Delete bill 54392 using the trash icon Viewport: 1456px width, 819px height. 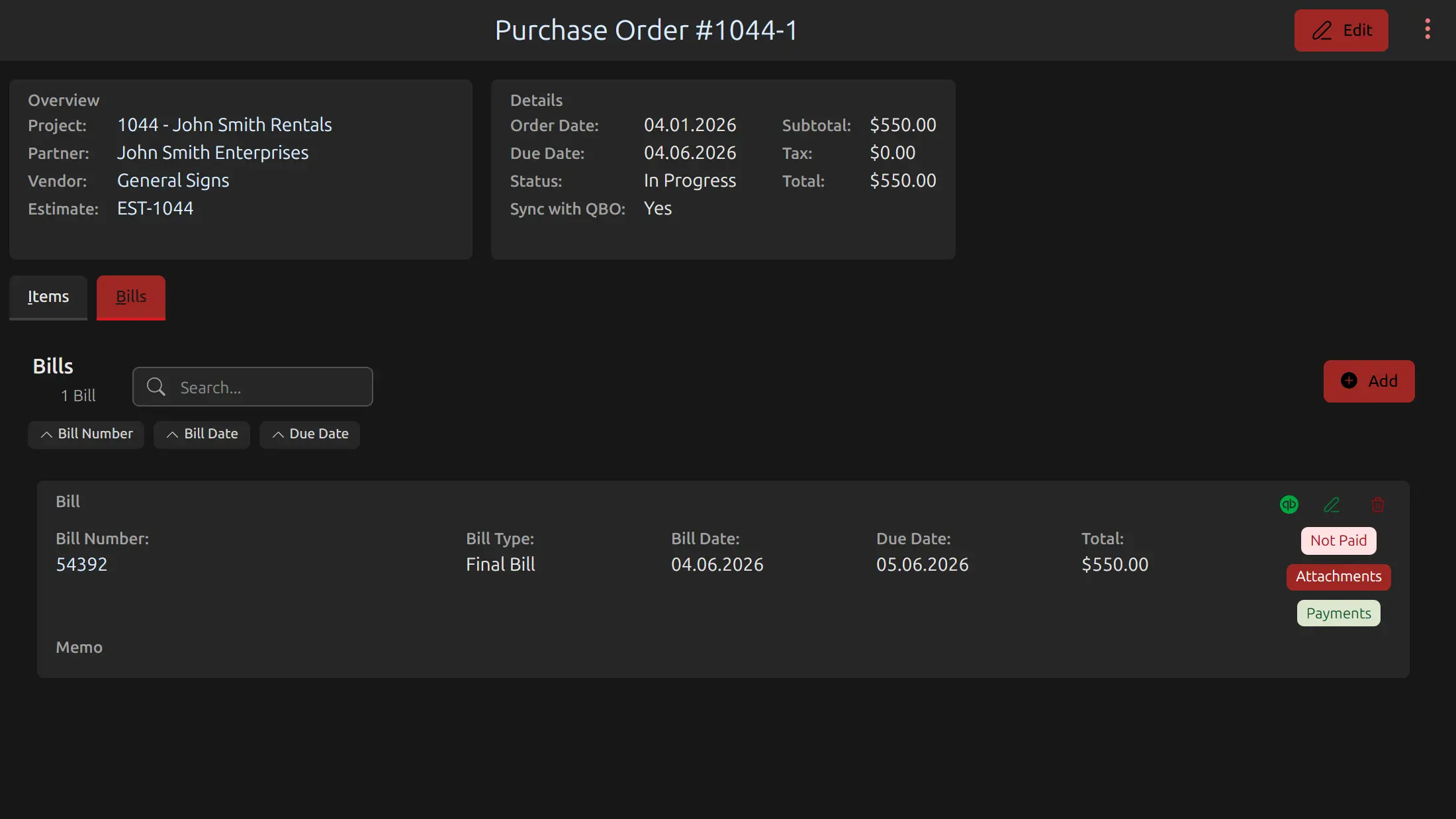[1378, 504]
